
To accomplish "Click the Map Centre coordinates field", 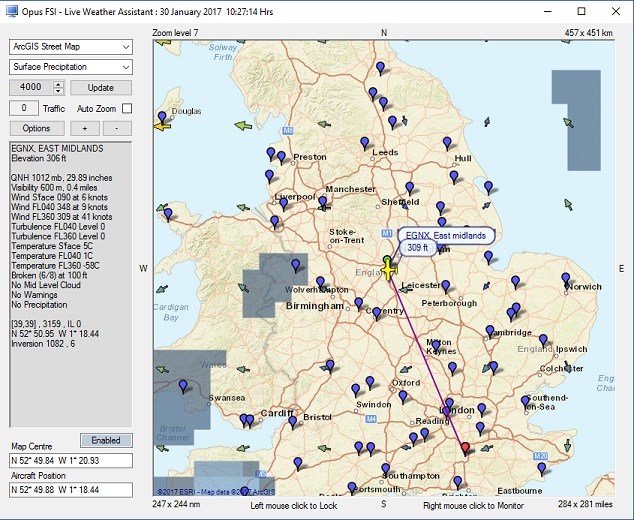I will (71, 461).
